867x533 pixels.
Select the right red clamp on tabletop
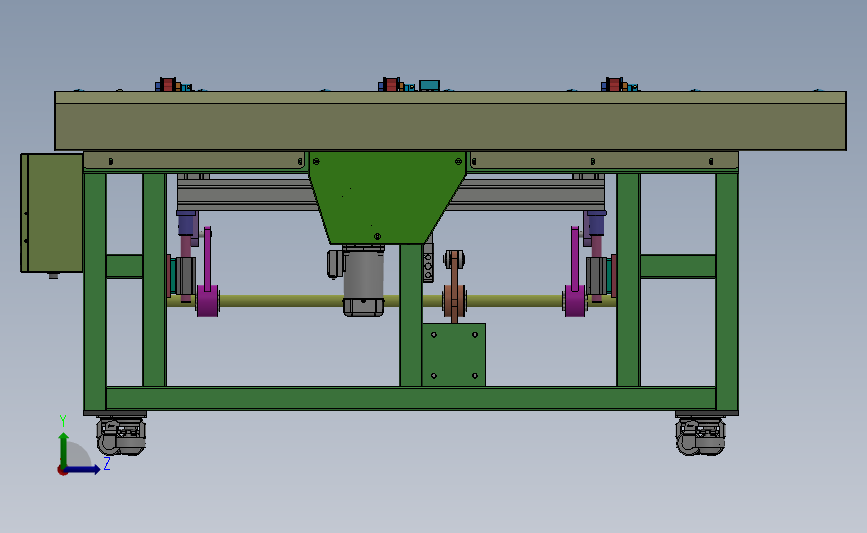[614, 85]
